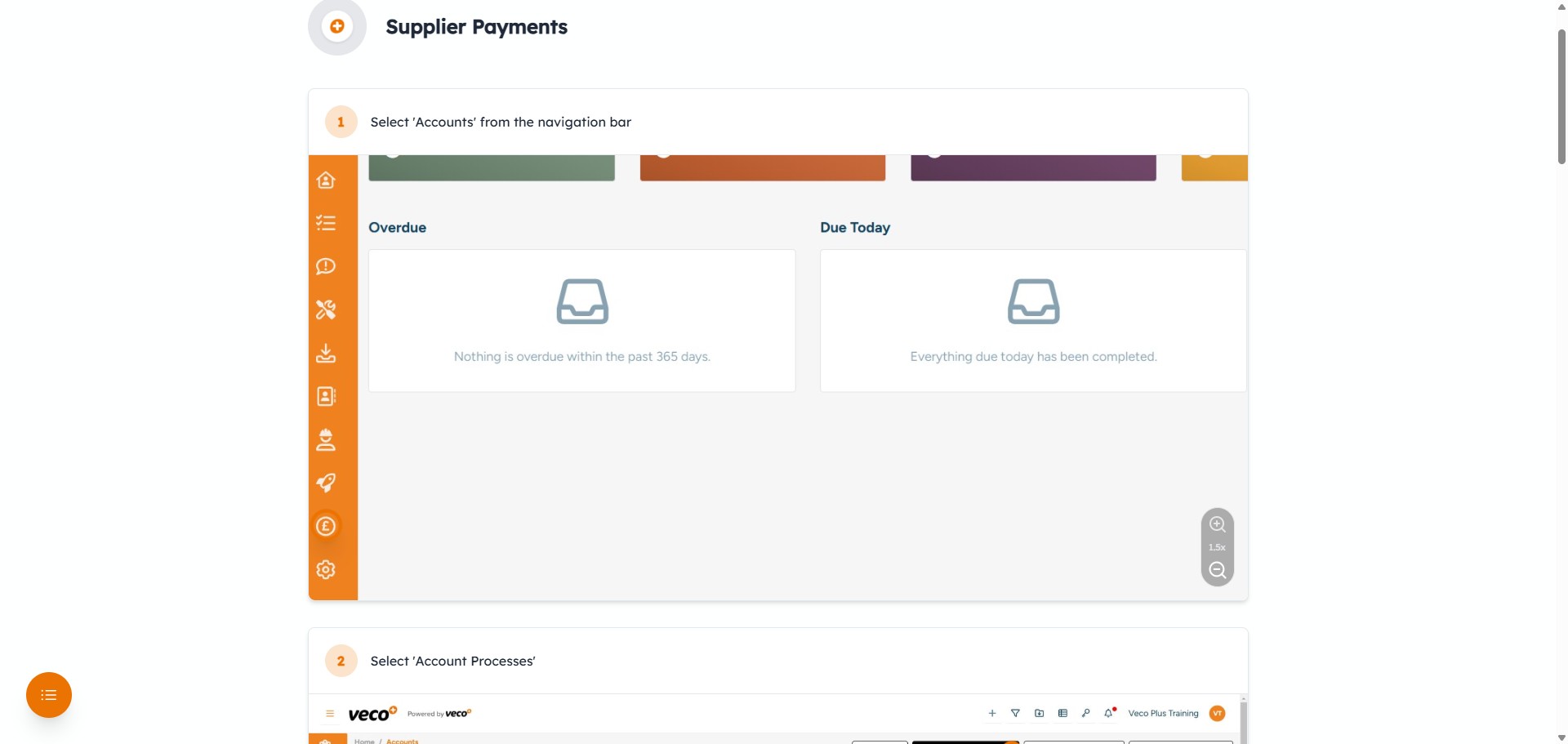Screen dimensions: 1568x744
Task: Select the hard-hat worker icon in sidebar
Action: pyautogui.click(x=326, y=439)
